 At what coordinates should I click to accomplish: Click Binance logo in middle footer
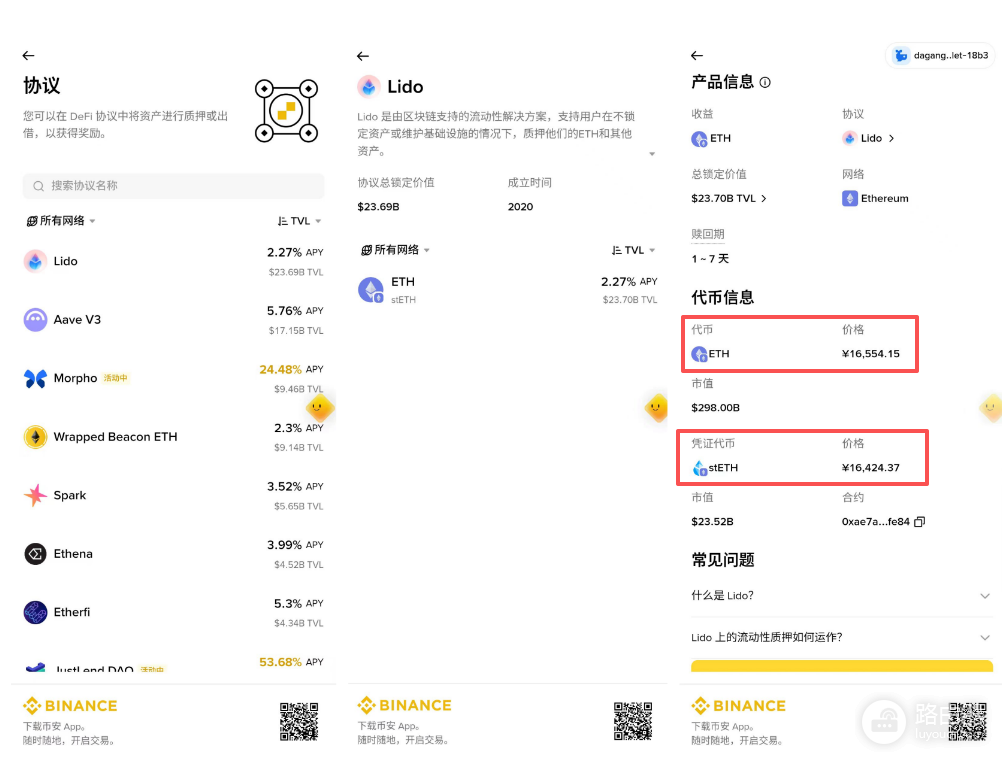(405, 705)
